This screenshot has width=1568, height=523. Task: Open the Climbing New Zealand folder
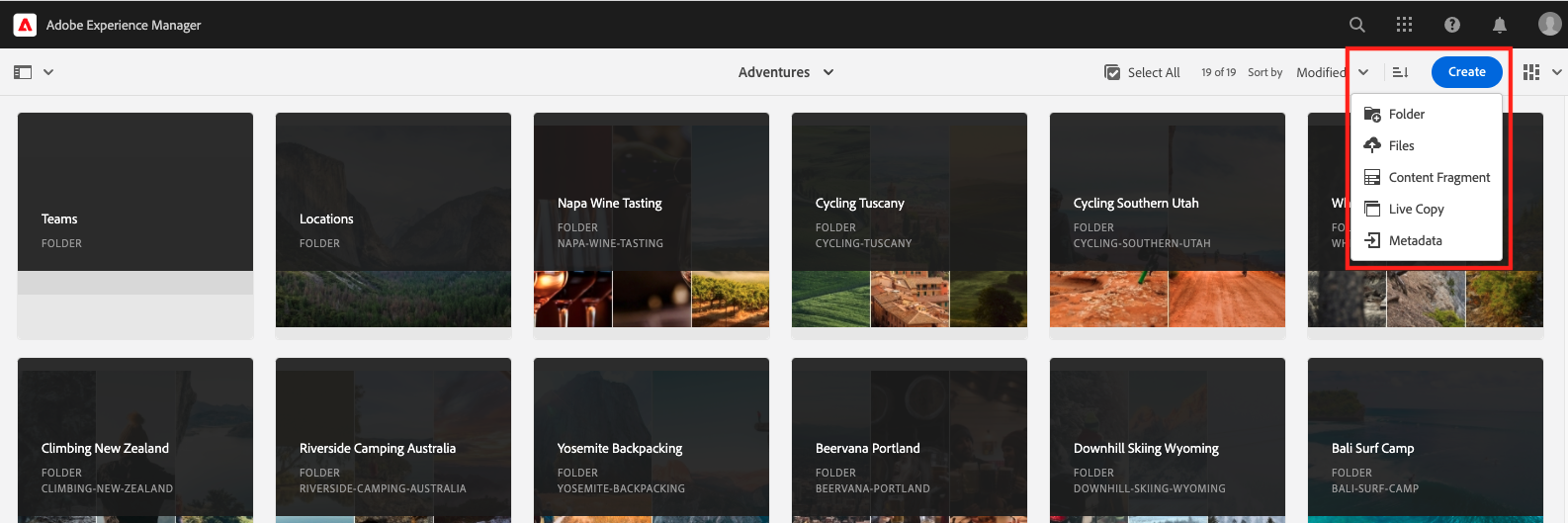(x=135, y=440)
